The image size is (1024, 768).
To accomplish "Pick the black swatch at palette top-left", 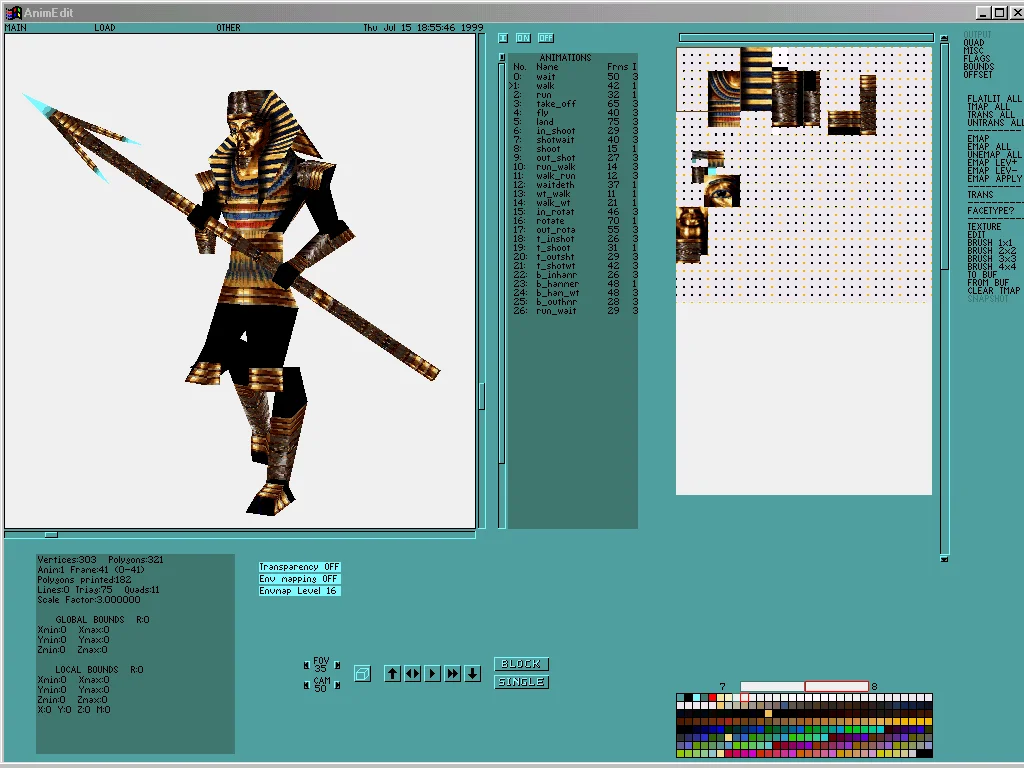I will coord(688,697).
